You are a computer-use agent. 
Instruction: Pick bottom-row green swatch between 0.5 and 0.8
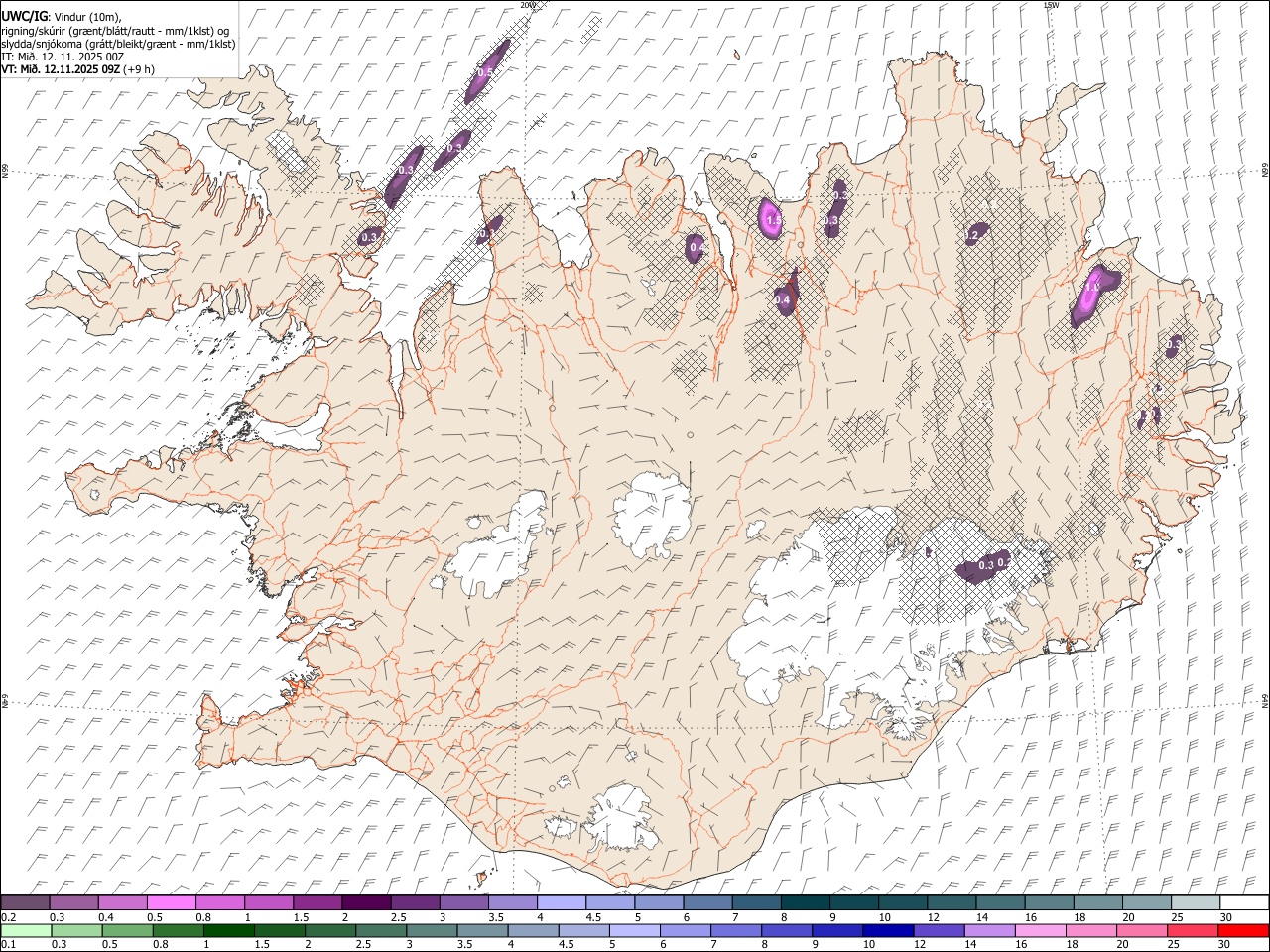(x=129, y=930)
